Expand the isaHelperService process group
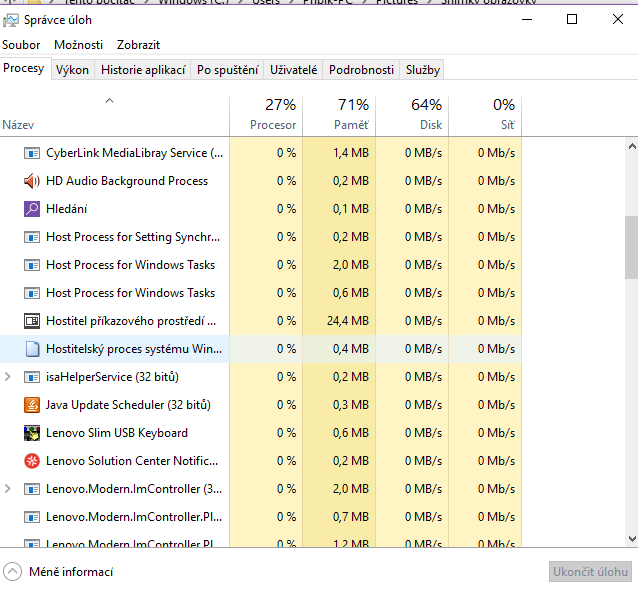 (9, 377)
